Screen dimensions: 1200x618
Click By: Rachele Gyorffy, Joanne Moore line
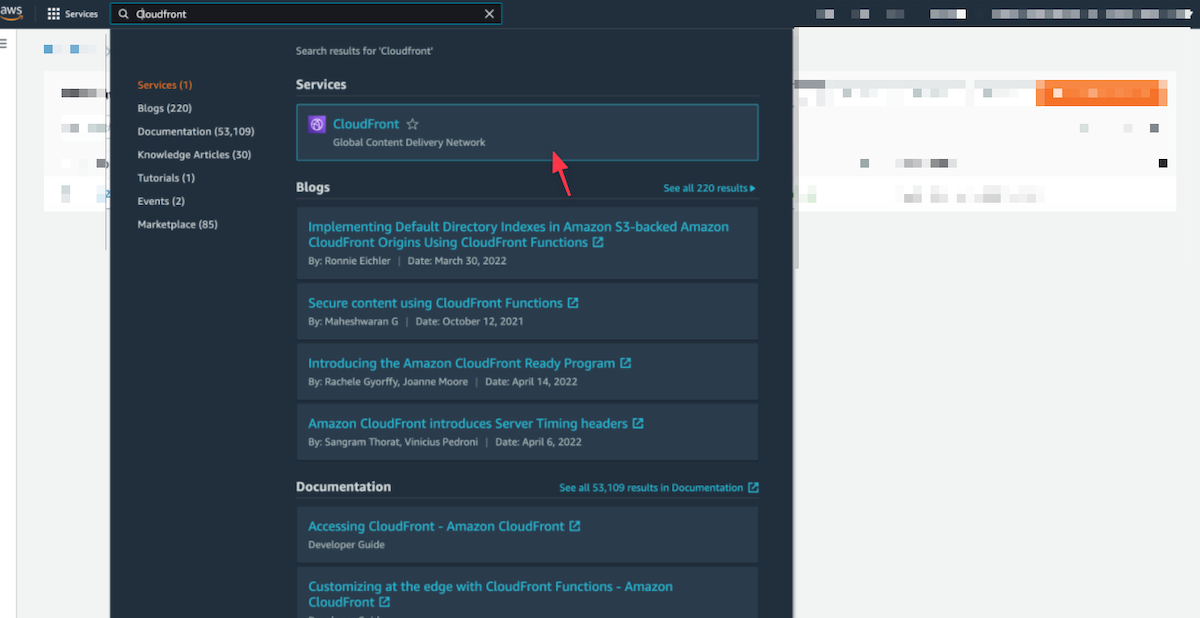[388, 381]
